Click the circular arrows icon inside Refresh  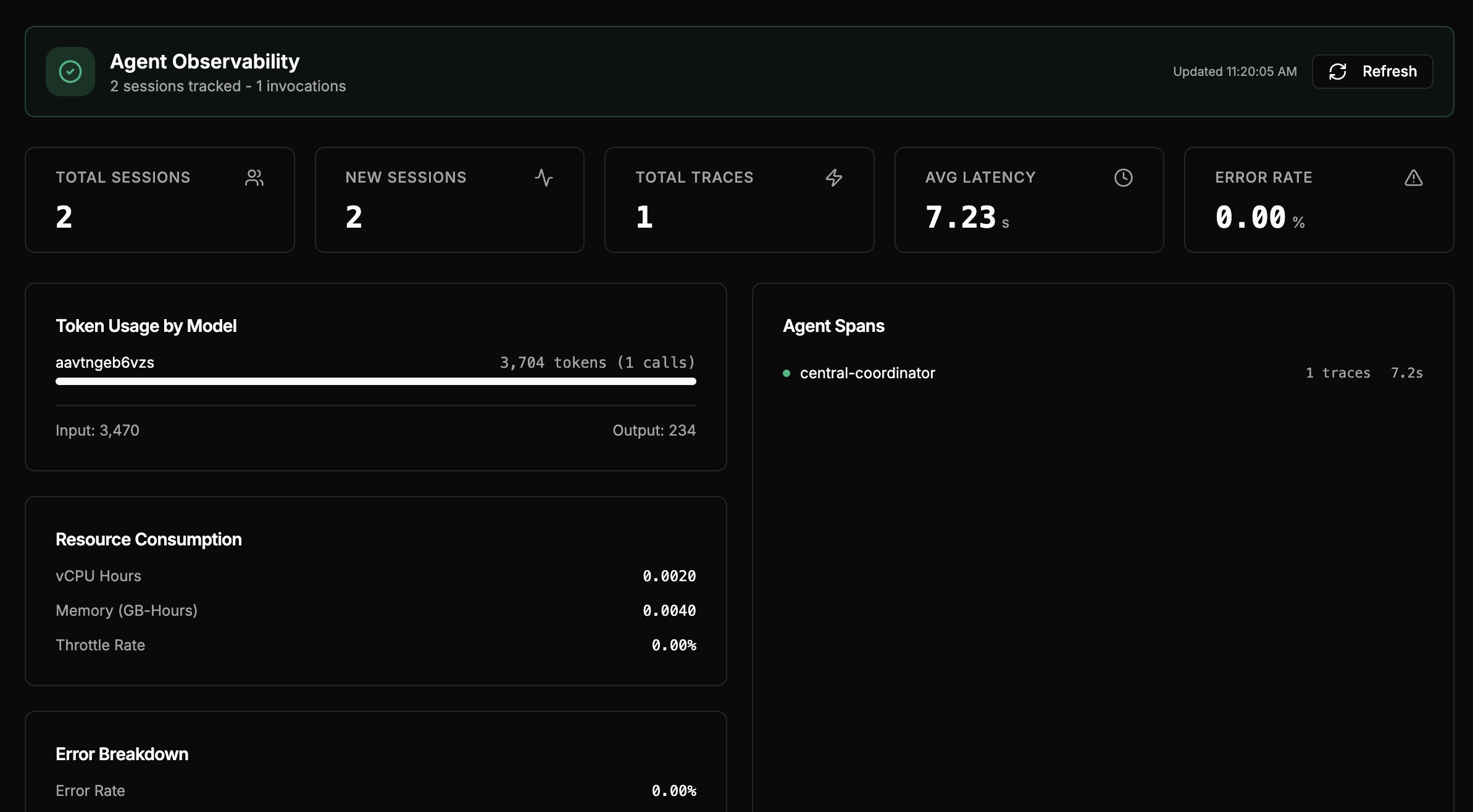1338,72
